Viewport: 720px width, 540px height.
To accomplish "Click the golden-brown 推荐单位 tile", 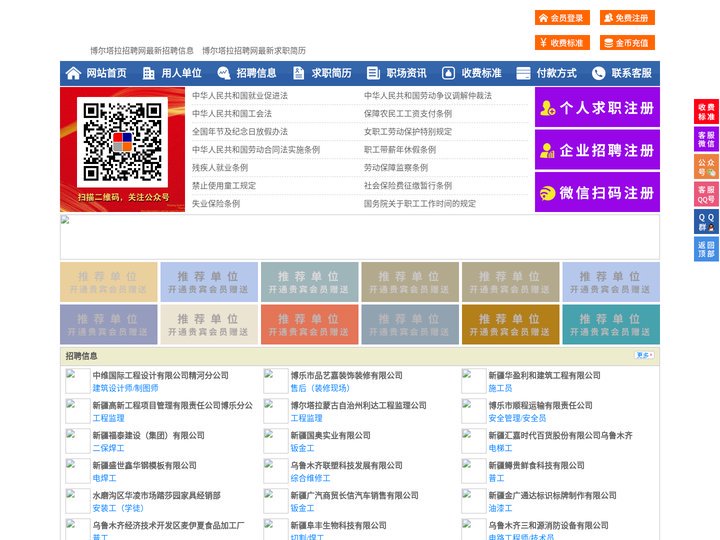I will (x=510, y=324).
